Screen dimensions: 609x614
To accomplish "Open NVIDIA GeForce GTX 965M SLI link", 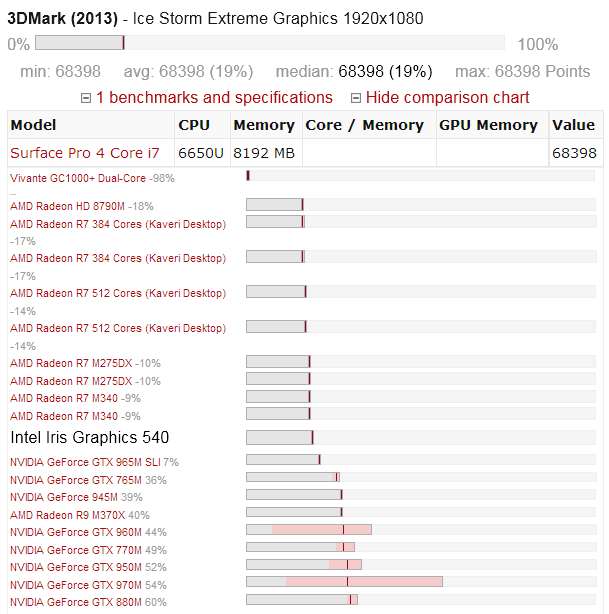I will point(85,462).
